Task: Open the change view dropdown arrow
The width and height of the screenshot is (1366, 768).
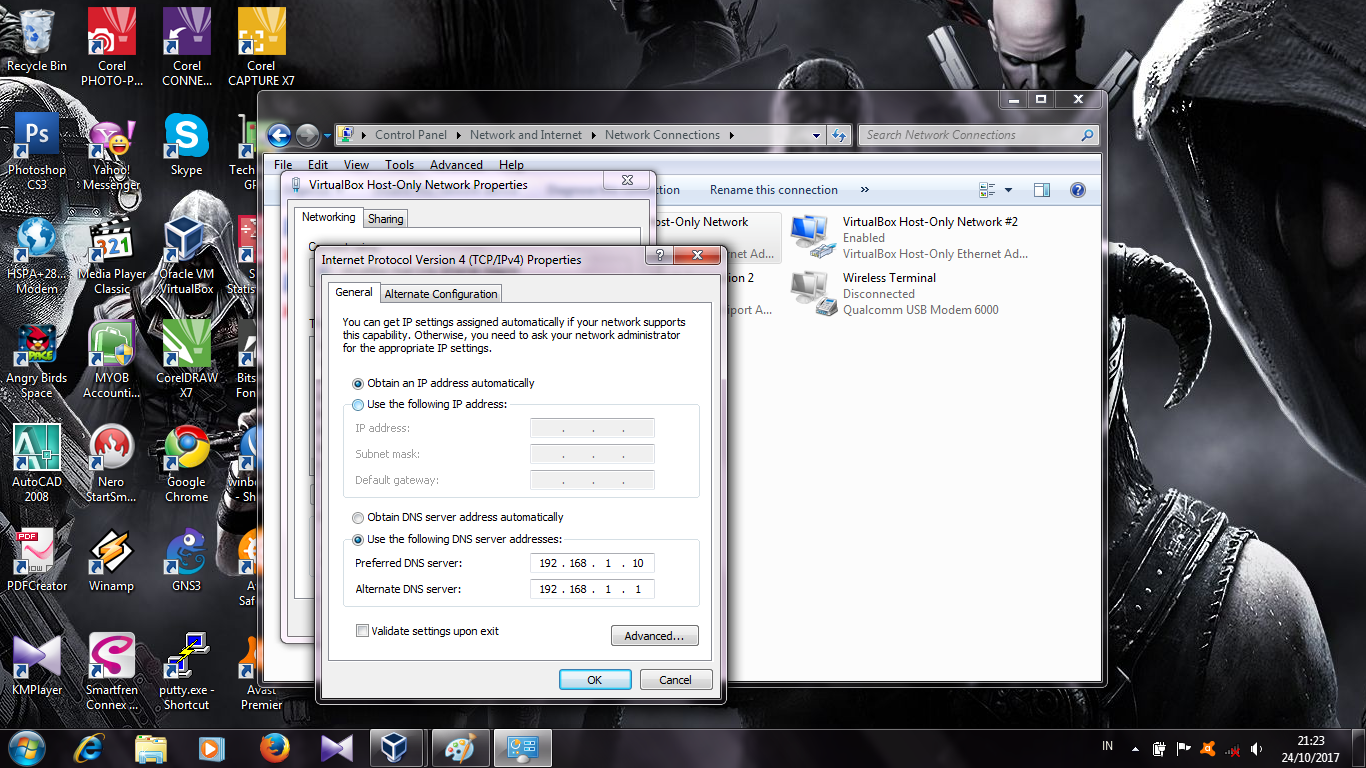Action: click(1008, 190)
